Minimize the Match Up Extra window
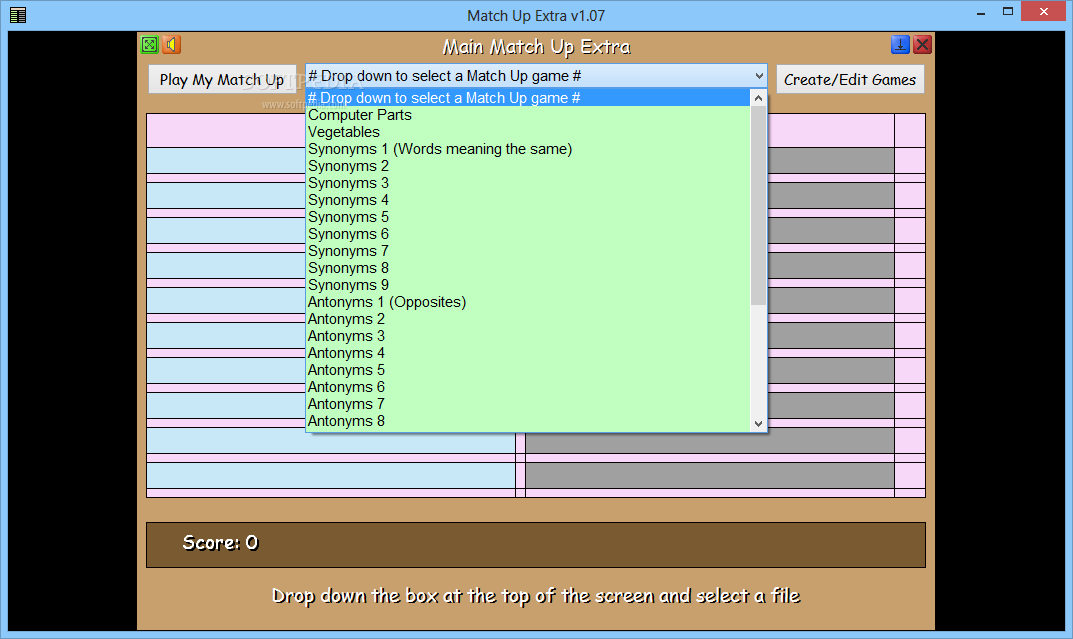 click(x=981, y=12)
